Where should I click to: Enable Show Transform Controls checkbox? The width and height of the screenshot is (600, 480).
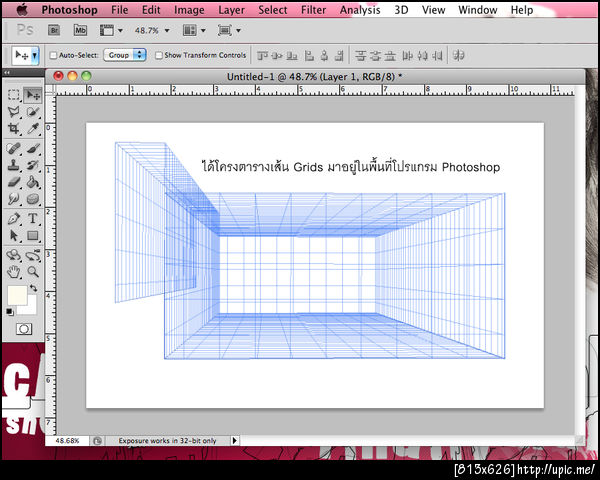point(159,55)
